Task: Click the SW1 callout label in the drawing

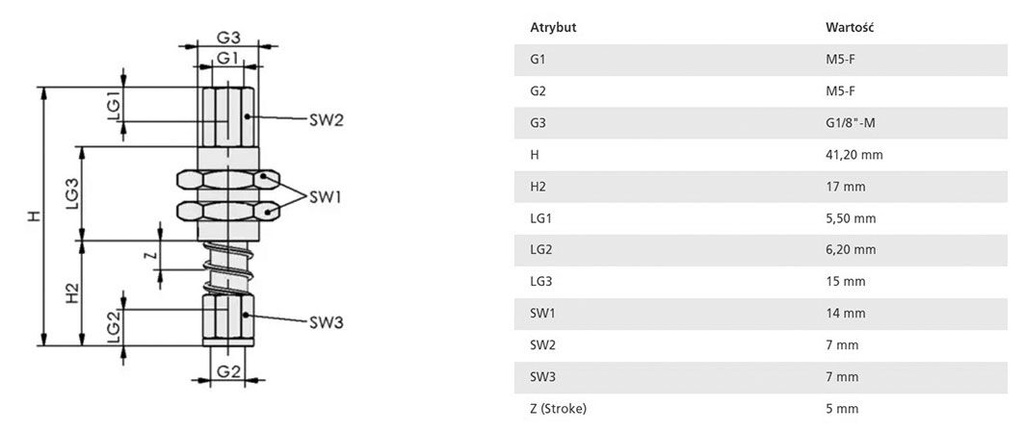Action: click(x=326, y=196)
